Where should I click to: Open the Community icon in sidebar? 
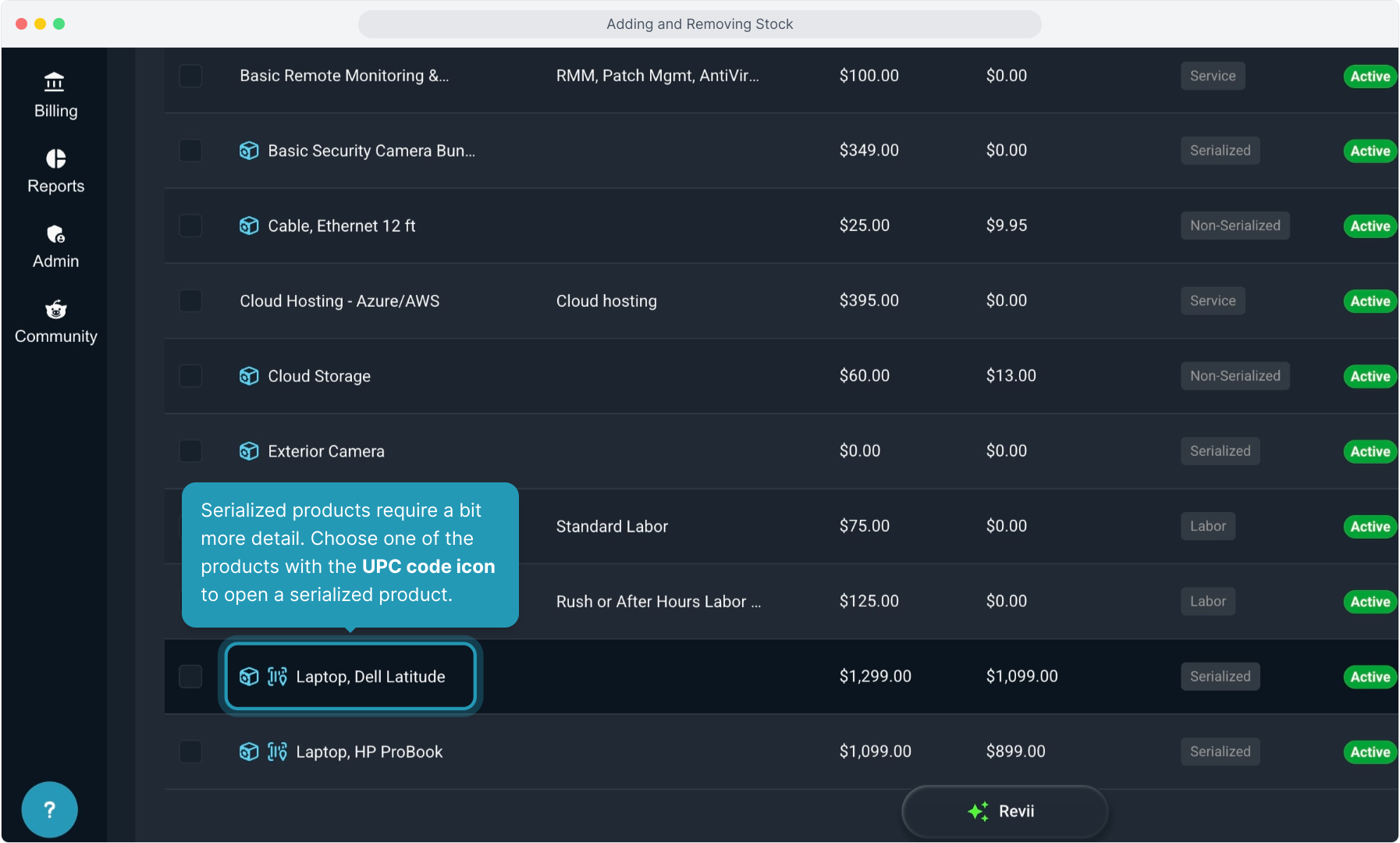tap(55, 310)
